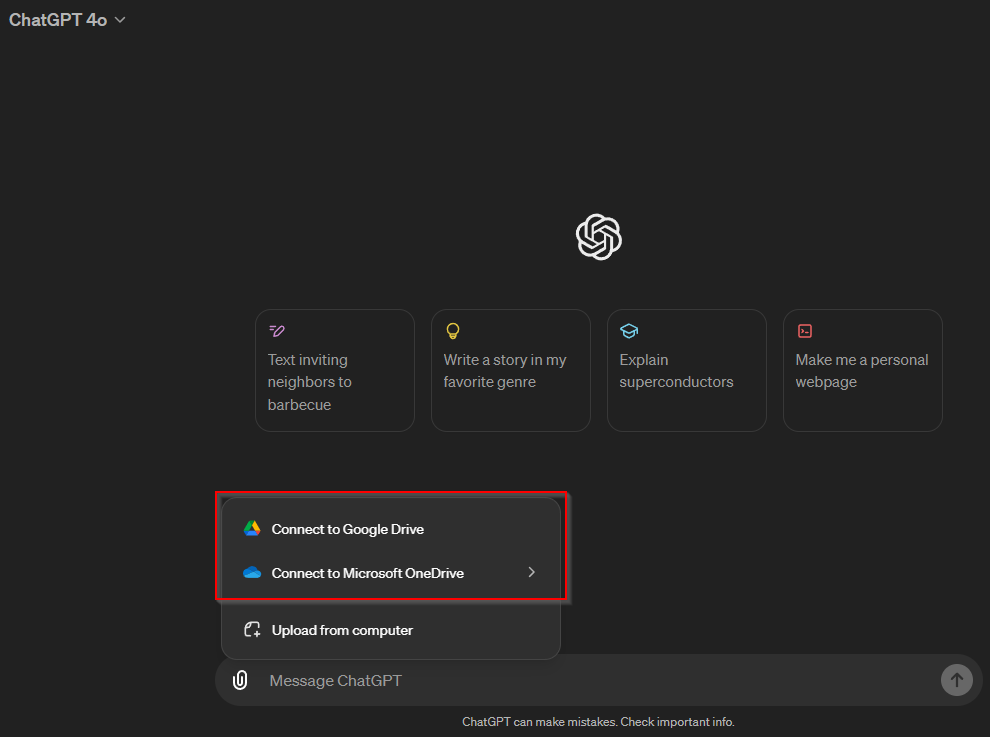Open Write a story in my favorite genre card
Image resolution: width=990 pixels, height=737 pixels.
point(511,371)
